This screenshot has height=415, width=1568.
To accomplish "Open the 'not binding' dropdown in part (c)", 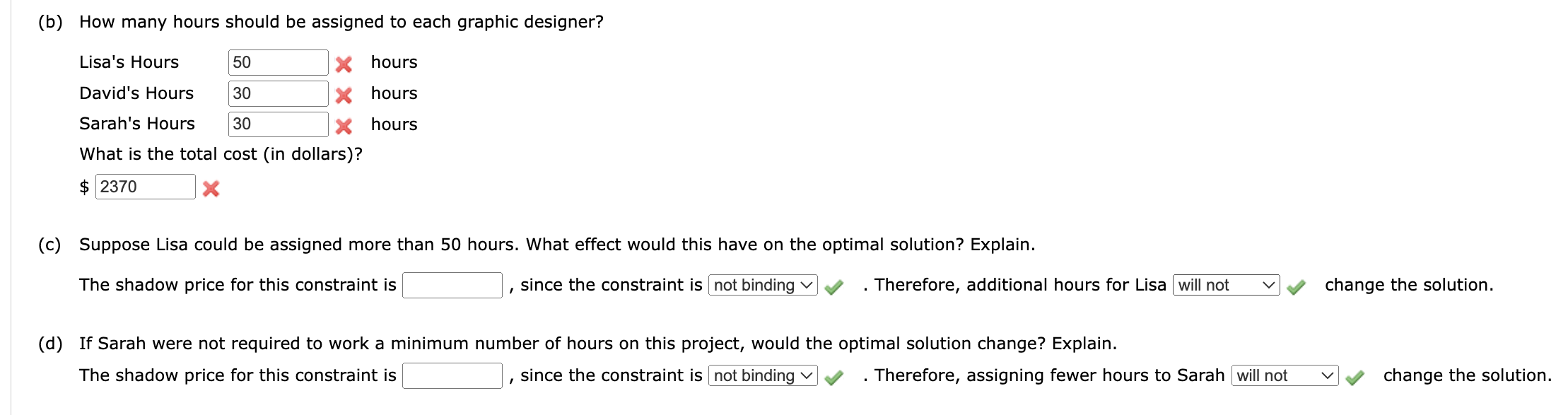I will (x=761, y=286).
